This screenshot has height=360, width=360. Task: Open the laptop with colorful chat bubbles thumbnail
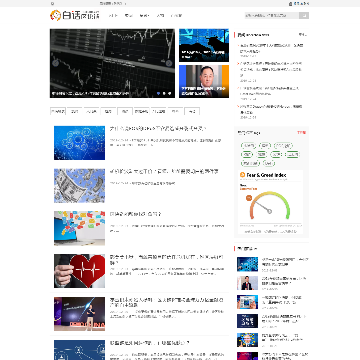[79, 228]
